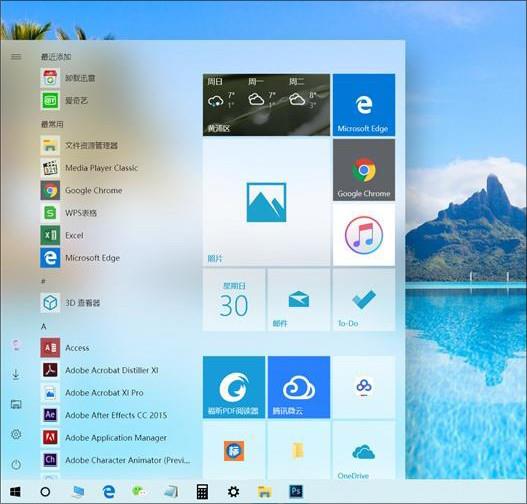Screen dimensions: 527x504
Task: Open the user account avatar in the Start rail
Action: click(16, 344)
